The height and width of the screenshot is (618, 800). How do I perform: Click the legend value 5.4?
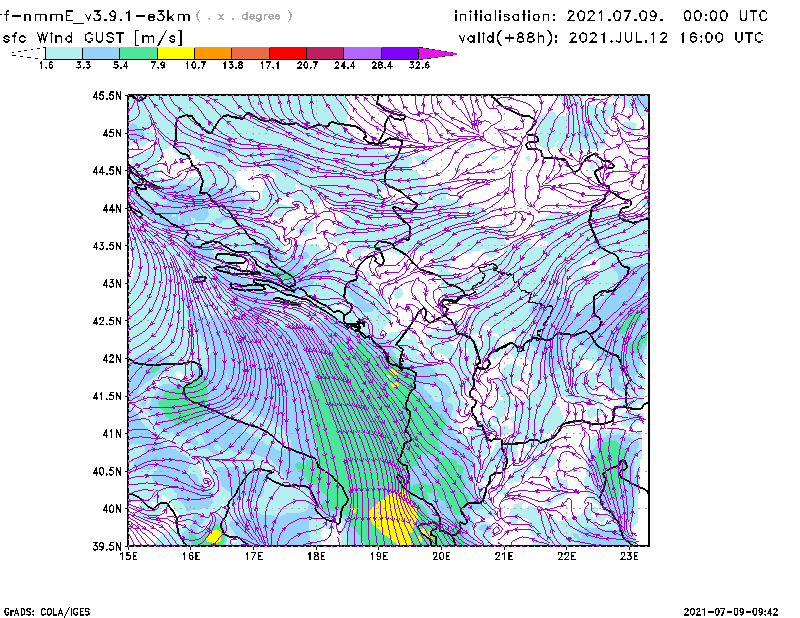tap(120, 65)
